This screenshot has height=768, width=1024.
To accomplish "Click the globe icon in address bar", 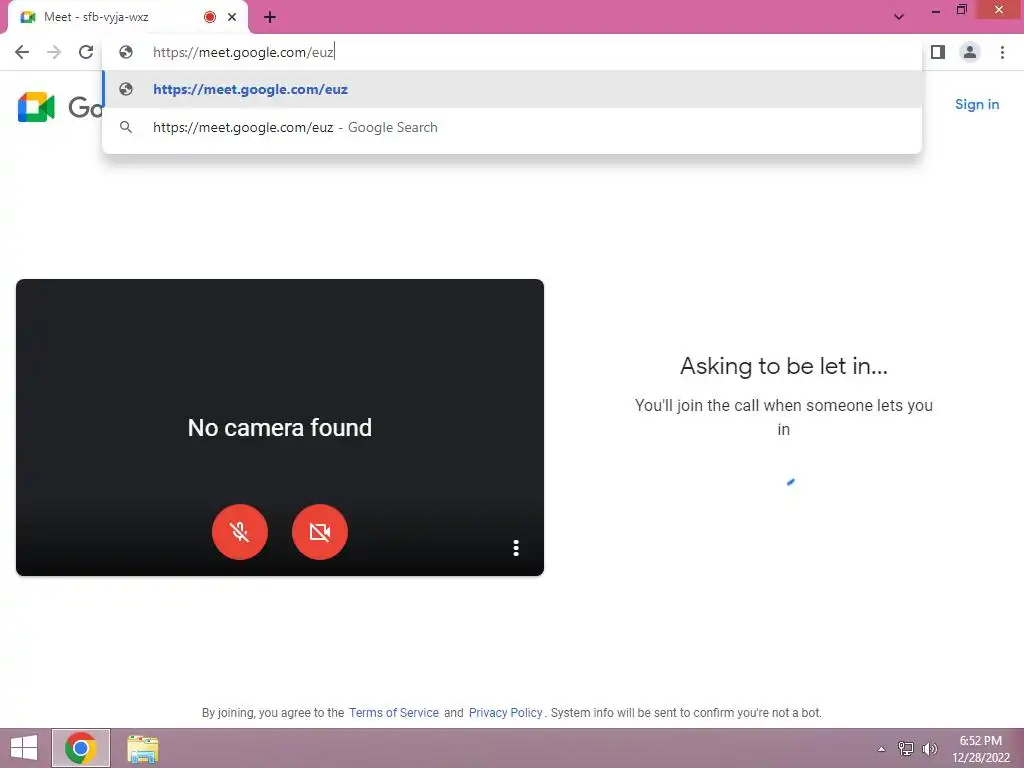I will click(x=126, y=52).
